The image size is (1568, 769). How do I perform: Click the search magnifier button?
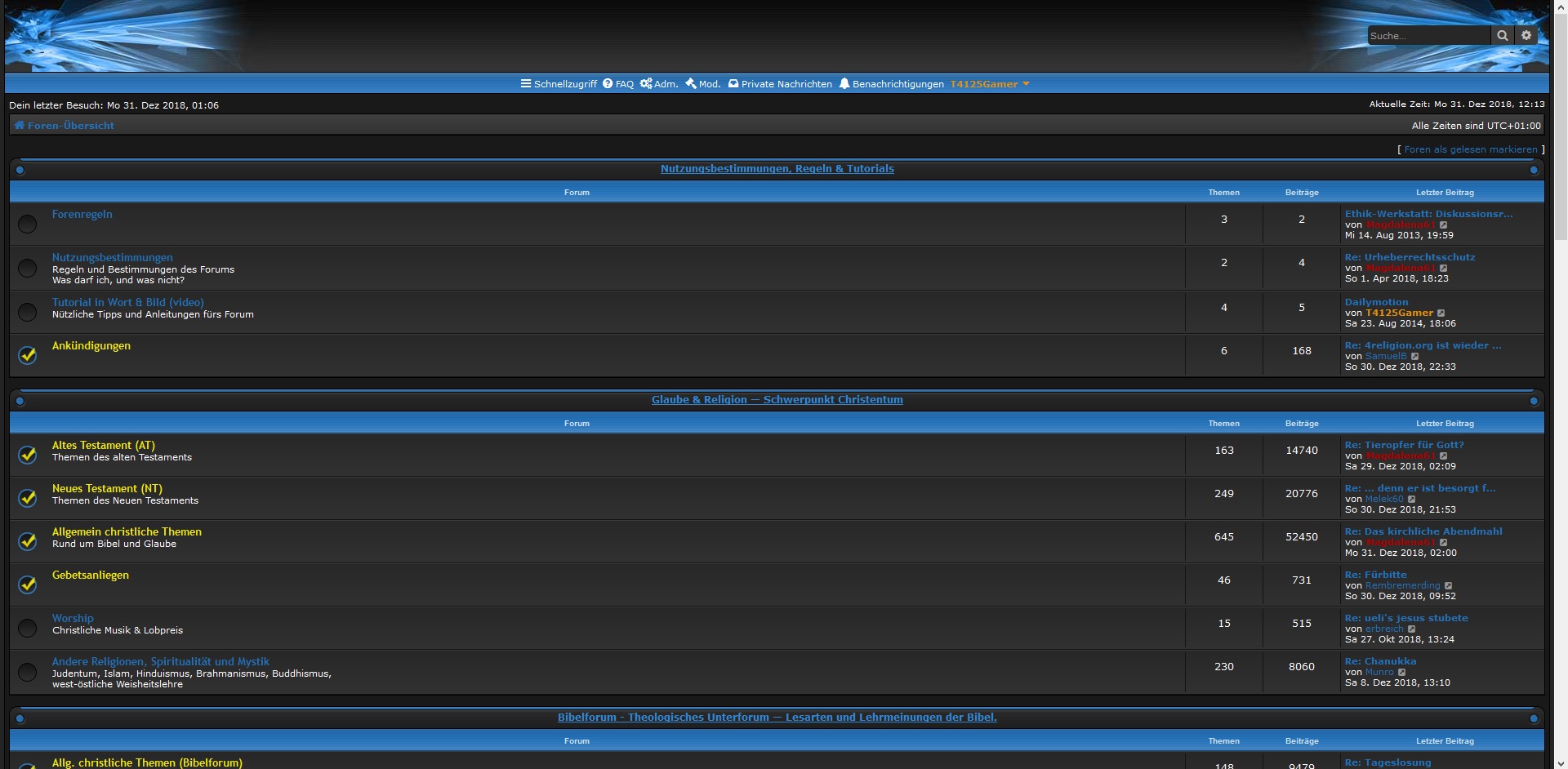tap(1502, 36)
